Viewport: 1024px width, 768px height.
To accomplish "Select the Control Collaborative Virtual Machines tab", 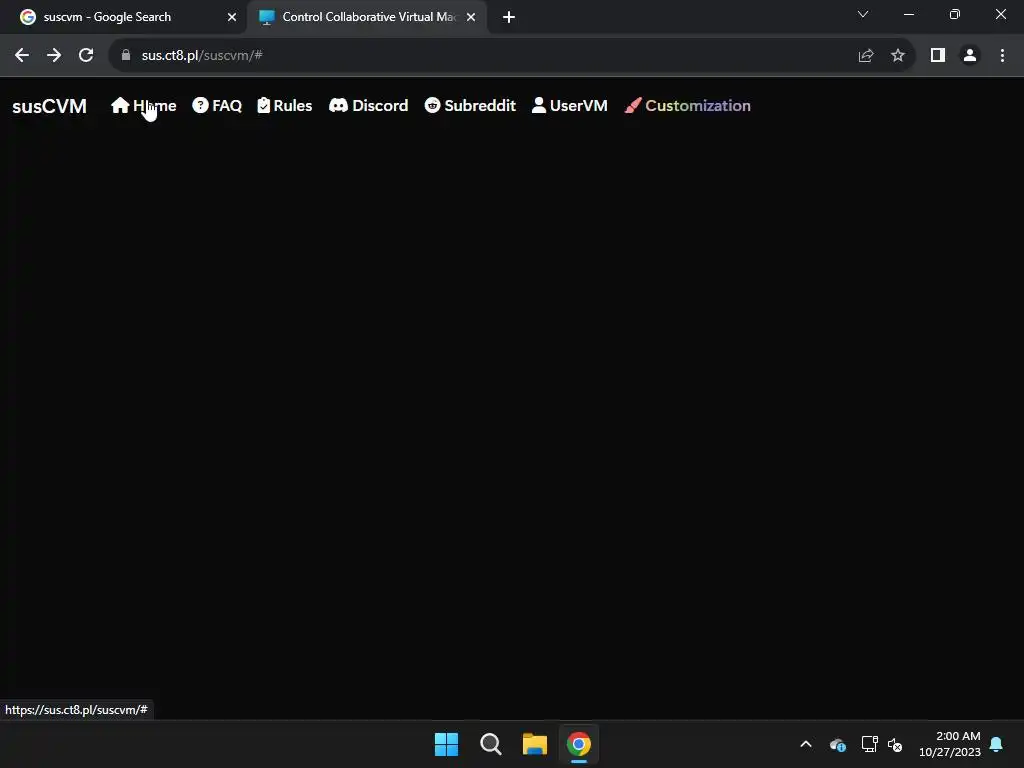I will (368, 17).
